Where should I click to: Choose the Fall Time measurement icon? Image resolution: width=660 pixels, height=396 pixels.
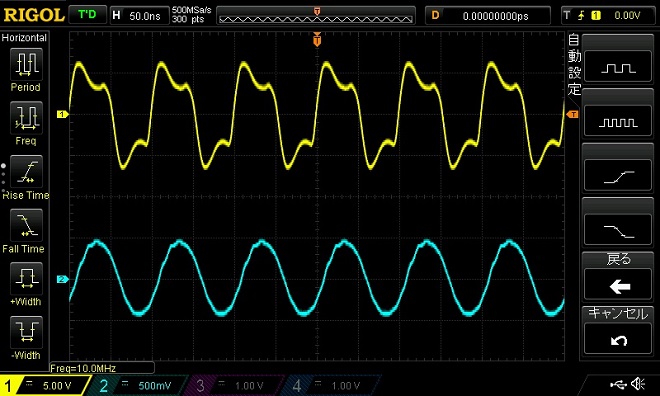(26, 225)
